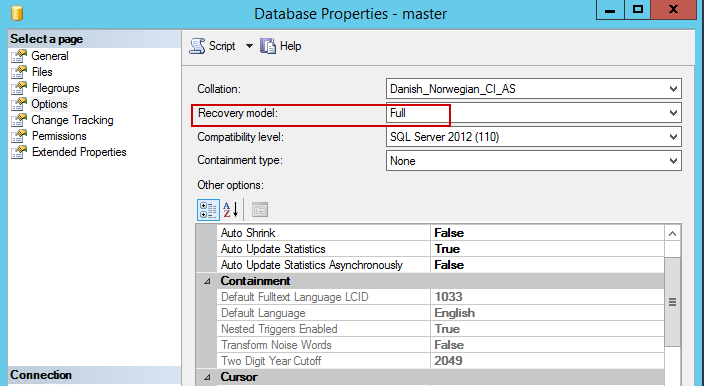
Task: Go to the Filegroups page
Action: pos(56,88)
